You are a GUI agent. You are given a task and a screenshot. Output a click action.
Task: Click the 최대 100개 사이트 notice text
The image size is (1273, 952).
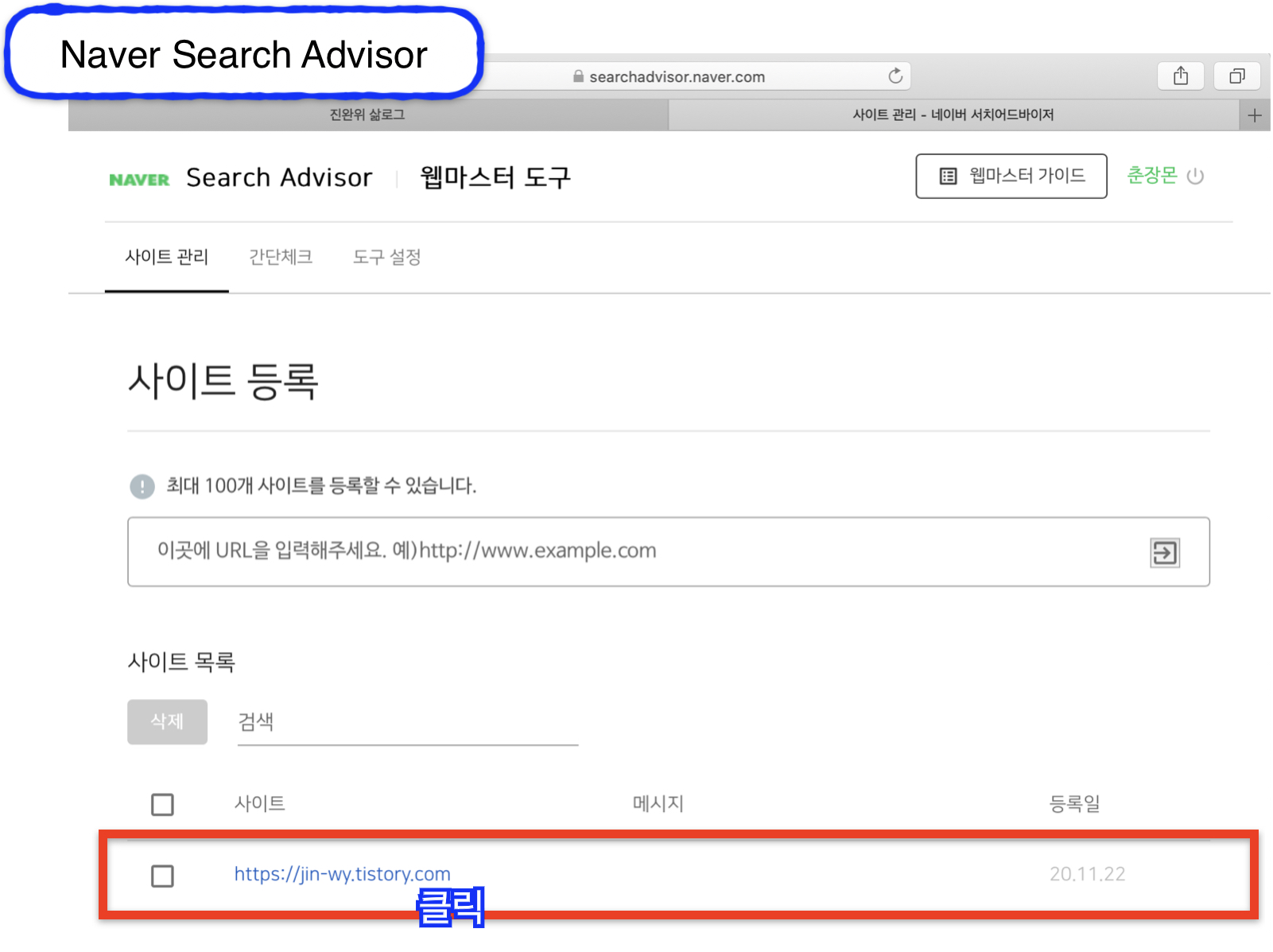(321, 486)
